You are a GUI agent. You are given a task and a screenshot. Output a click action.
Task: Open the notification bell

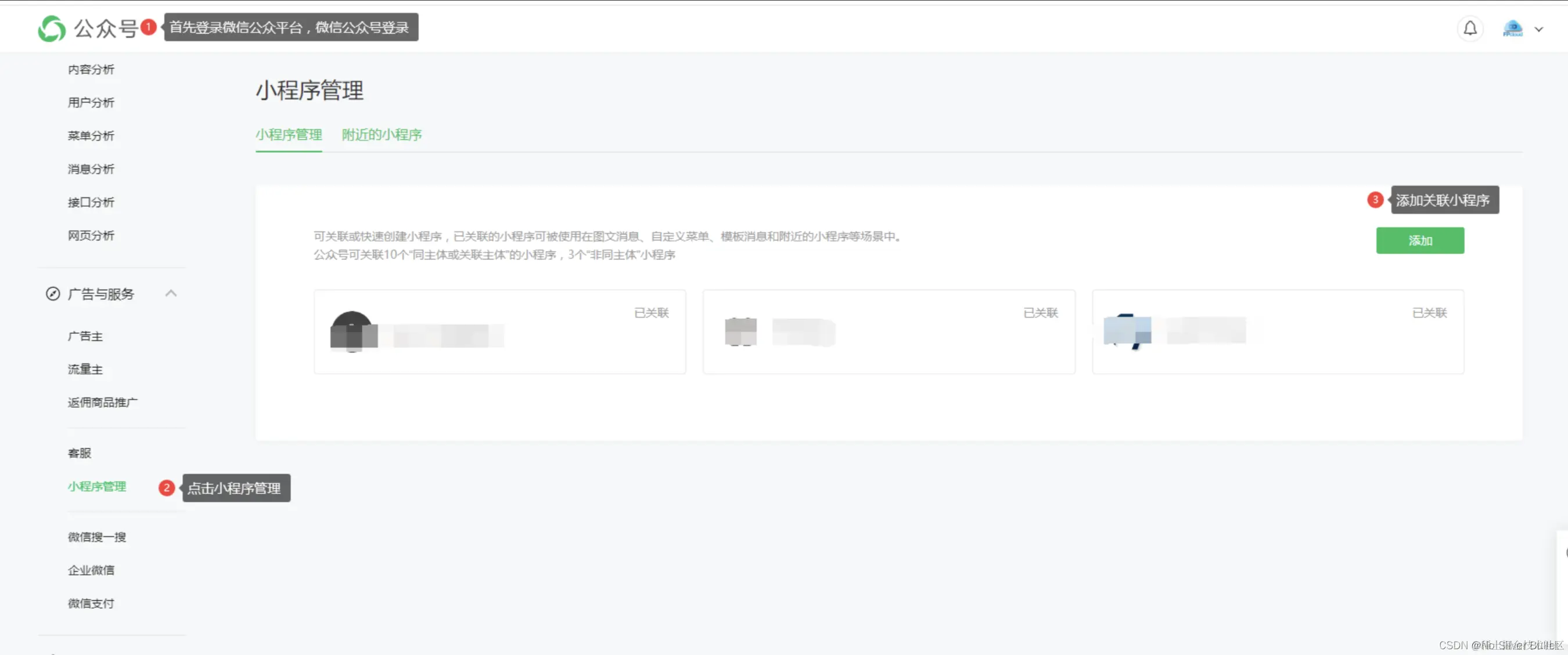click(1470, 28)
